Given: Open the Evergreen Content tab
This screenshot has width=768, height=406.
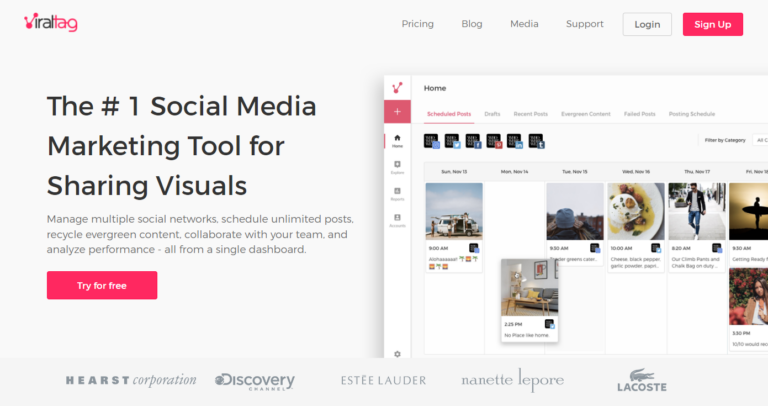Looking at the screenshot, I should tap(586, 114).
